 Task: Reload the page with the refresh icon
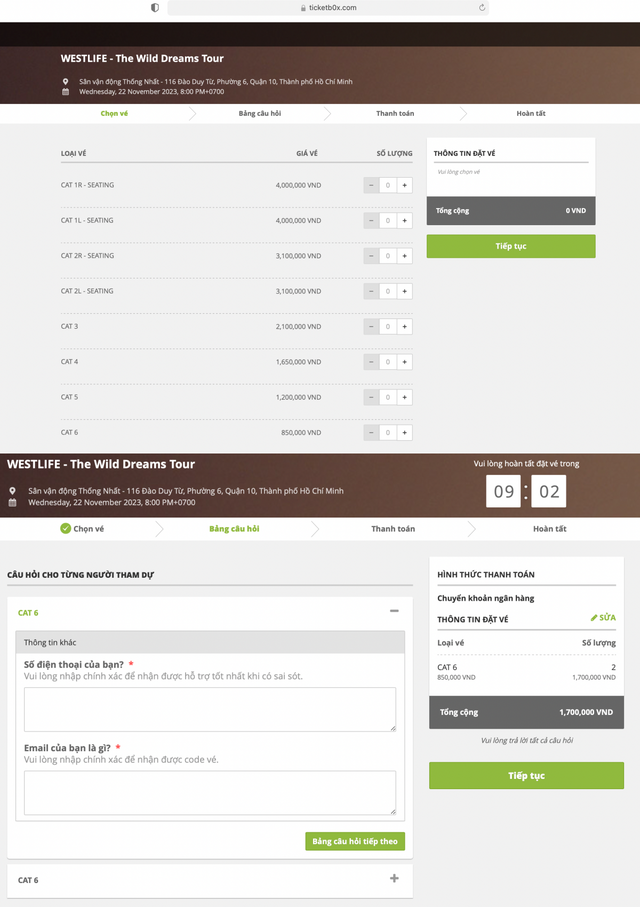482,7
